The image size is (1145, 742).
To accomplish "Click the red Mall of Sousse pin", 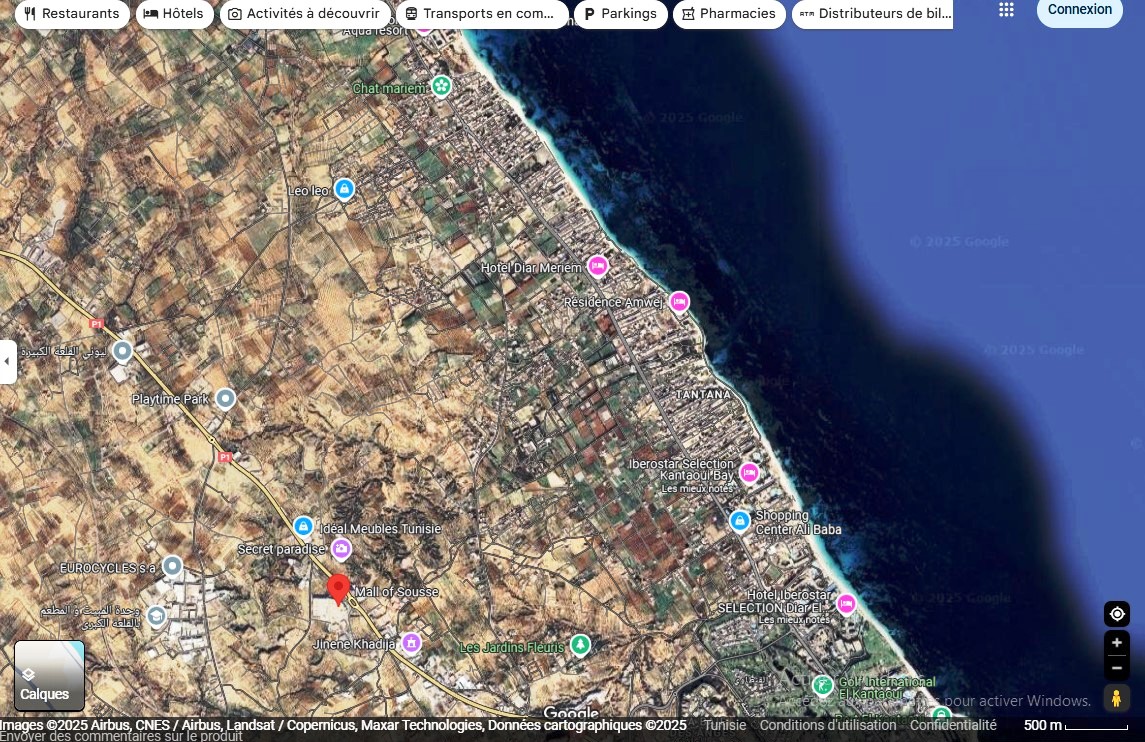I will click(339, 588).
